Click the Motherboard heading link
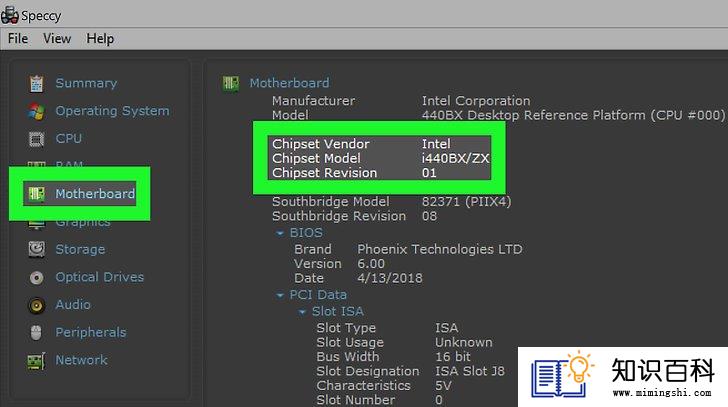The image size is (728, 407). [x=290, y=83]
